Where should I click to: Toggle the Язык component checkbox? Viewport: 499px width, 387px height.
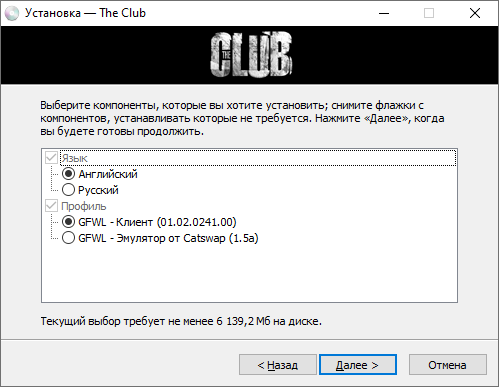click(x=51, y=158)
